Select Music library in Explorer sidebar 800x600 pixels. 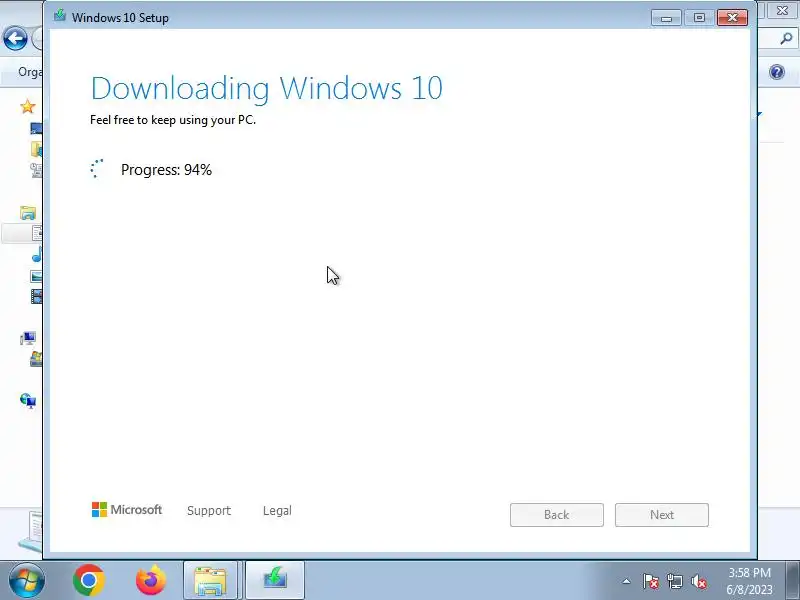coord(37,254)
